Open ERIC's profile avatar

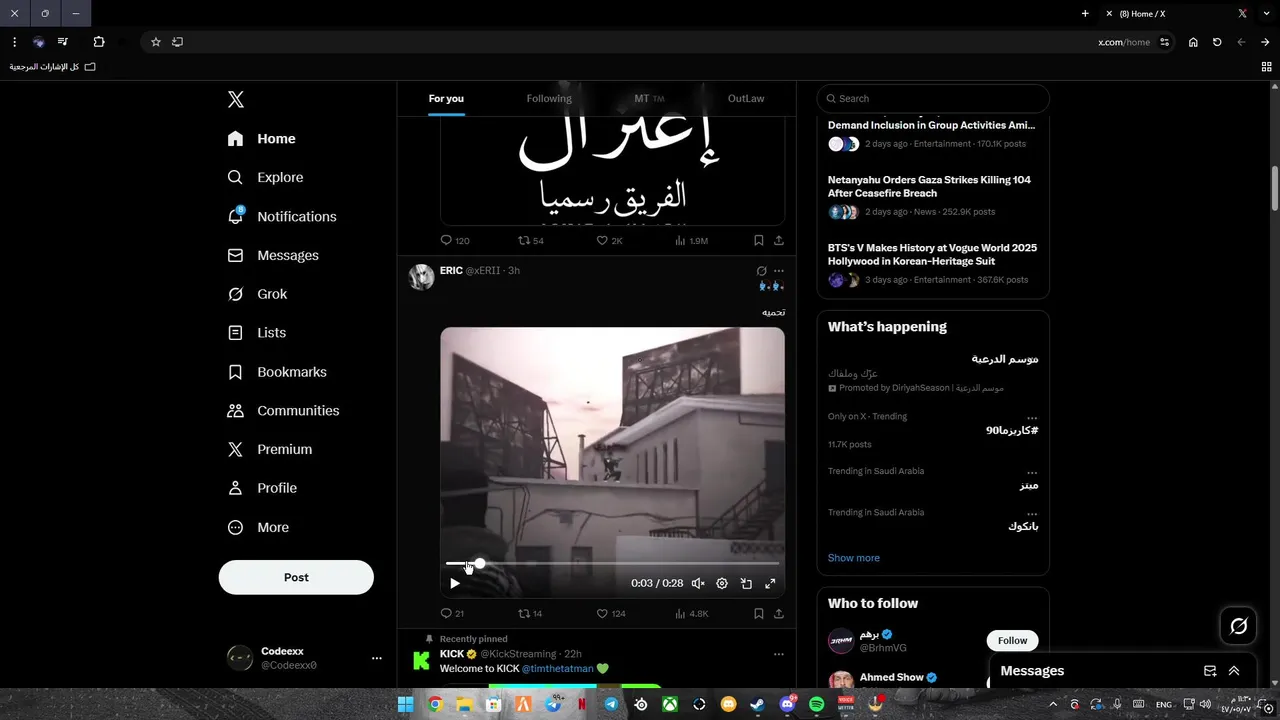pyautogui.click(x=422, y=277)
